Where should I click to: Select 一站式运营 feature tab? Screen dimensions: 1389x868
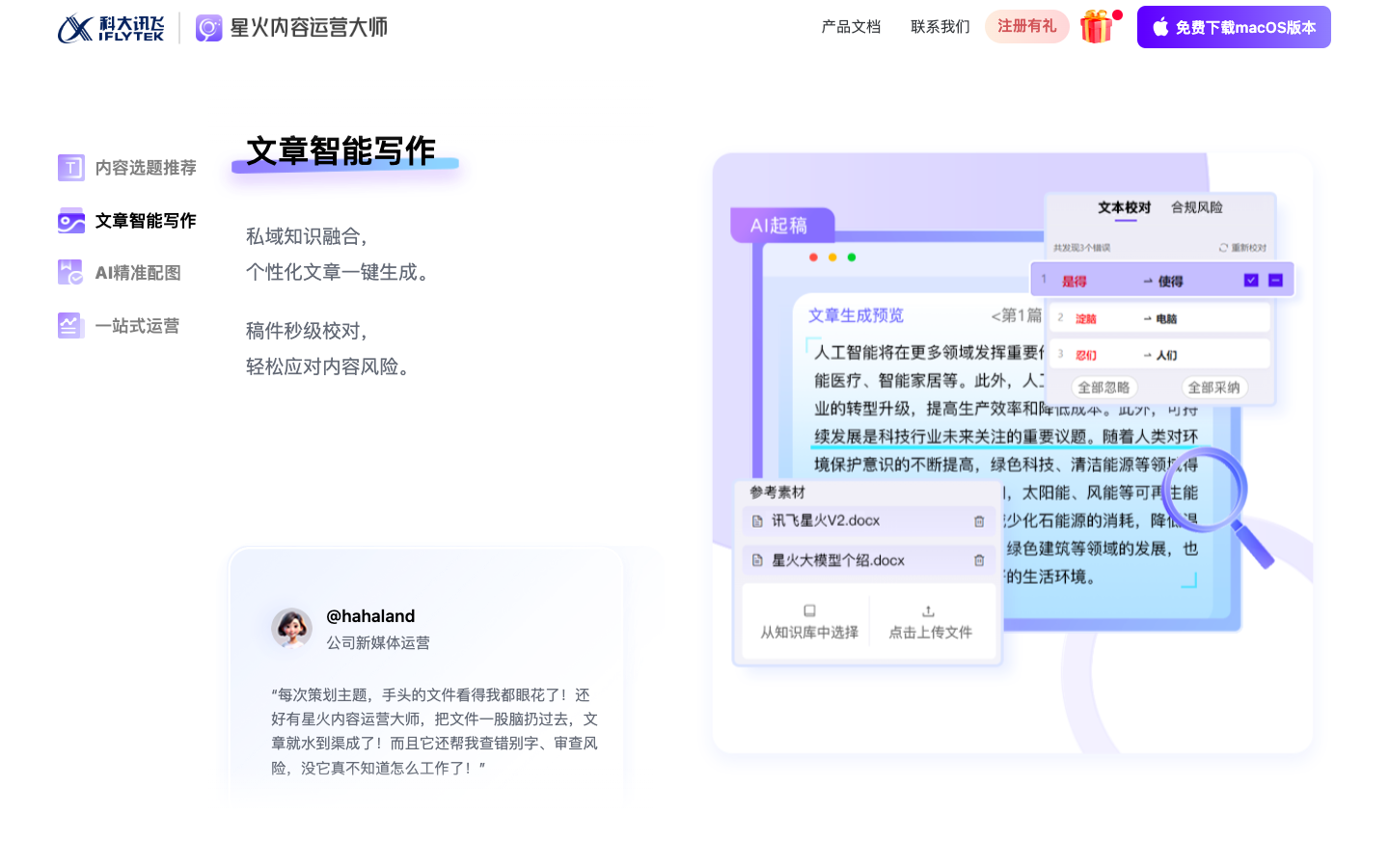(x=119, y=326)
